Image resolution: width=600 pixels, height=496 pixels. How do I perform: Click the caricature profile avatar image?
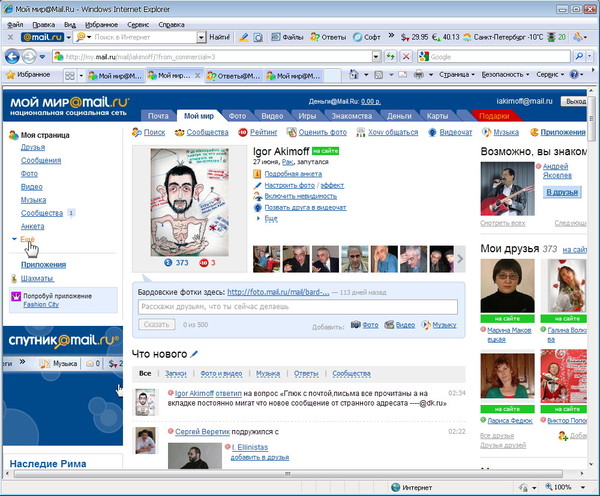[189, 202]
